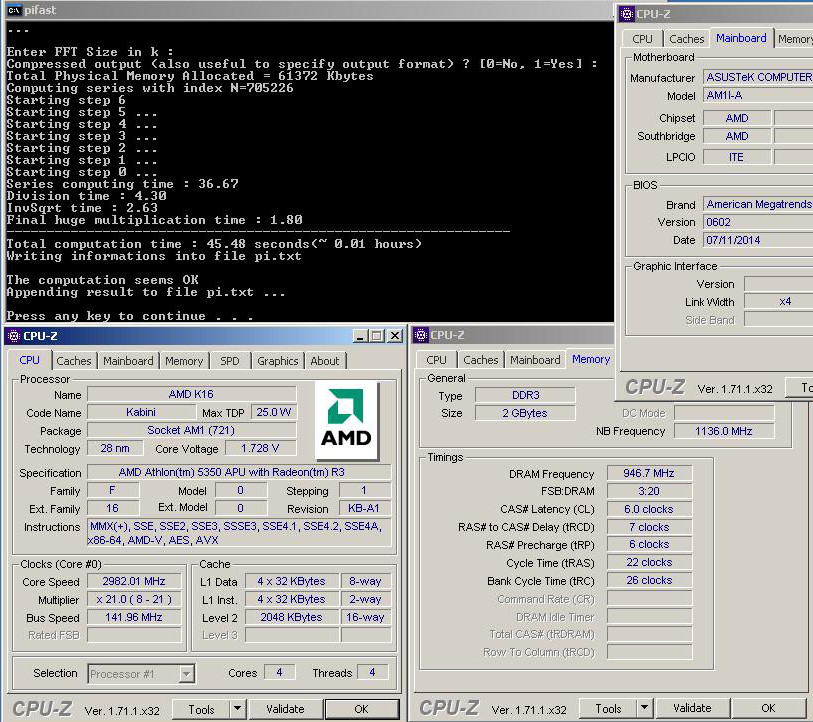Click the Link Width value x4
This screenshot has width=813, height=722.
[x=779, y=301]
